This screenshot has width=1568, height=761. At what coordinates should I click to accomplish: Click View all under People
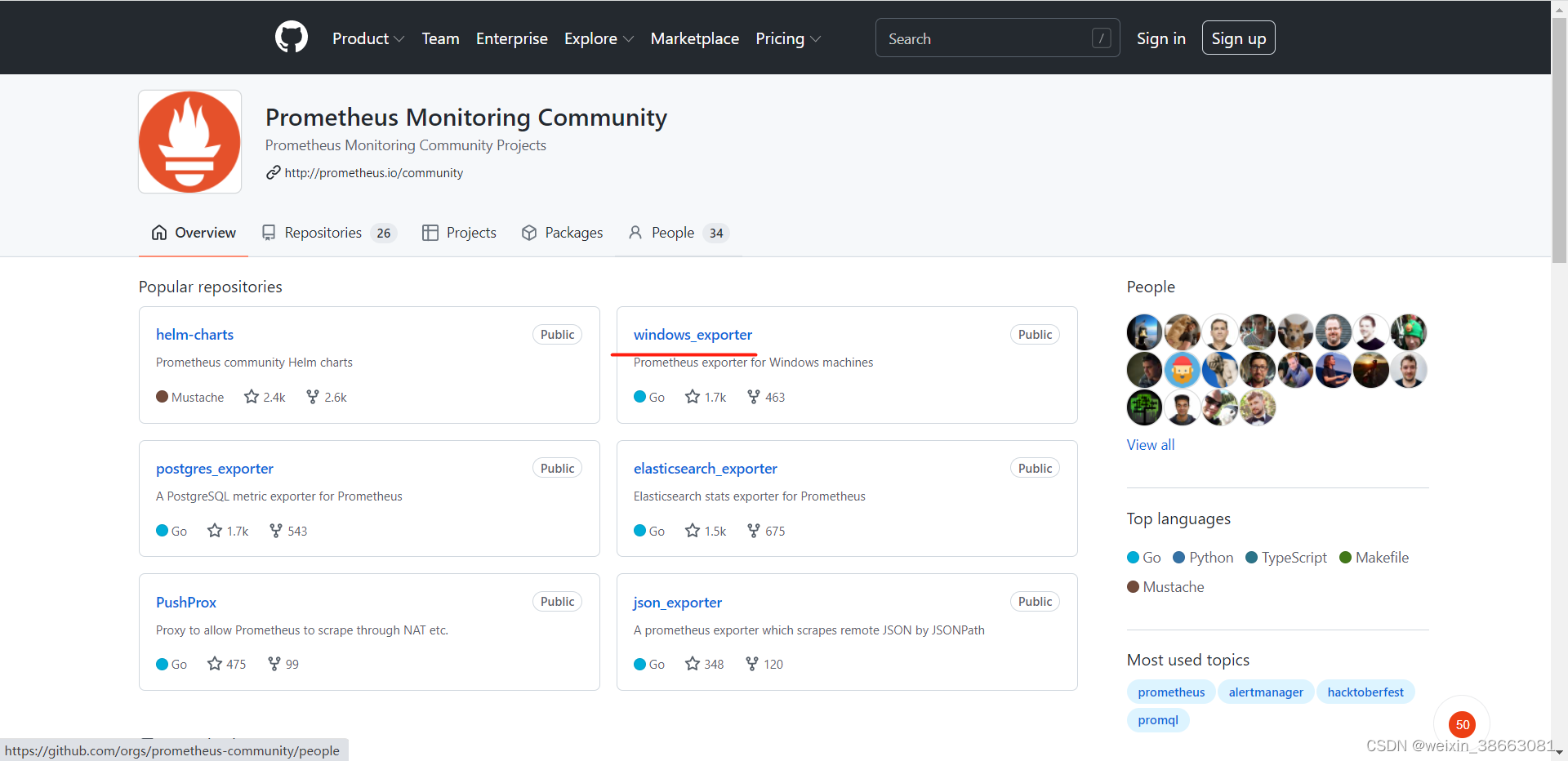(1151, 445)
